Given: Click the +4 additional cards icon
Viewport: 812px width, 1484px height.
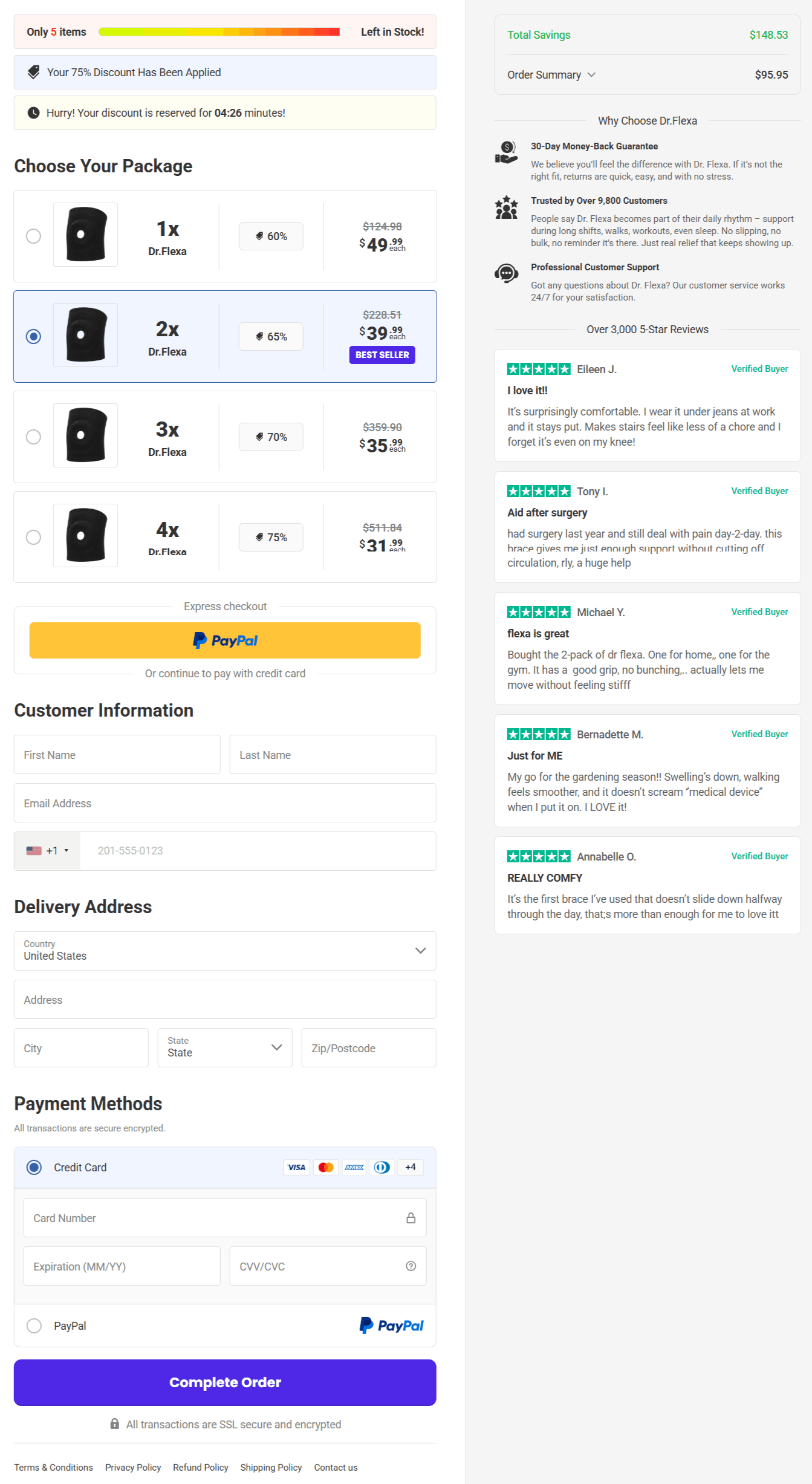Looking at the screenshot, I should 410,1167.
